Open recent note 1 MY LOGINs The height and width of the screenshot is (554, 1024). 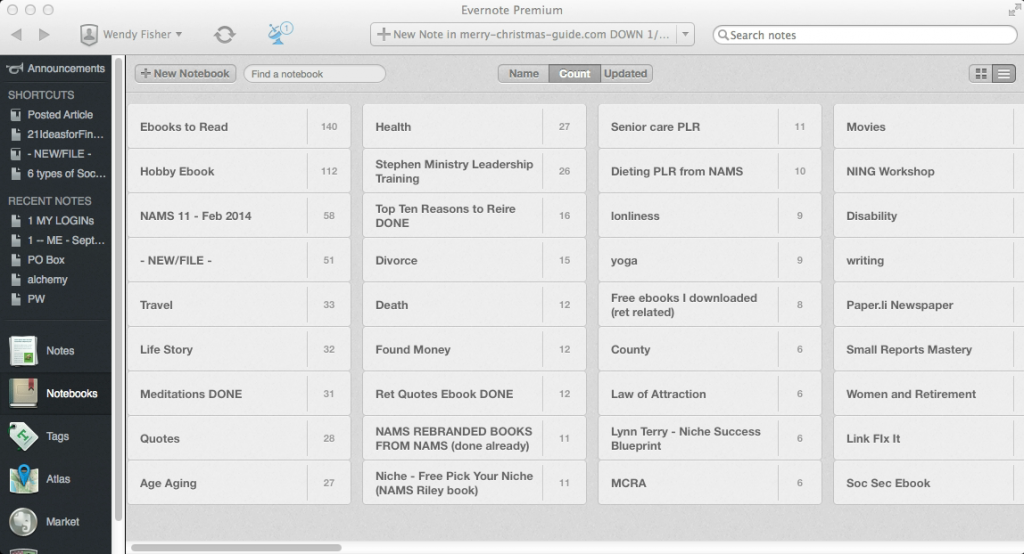[52, 221]
